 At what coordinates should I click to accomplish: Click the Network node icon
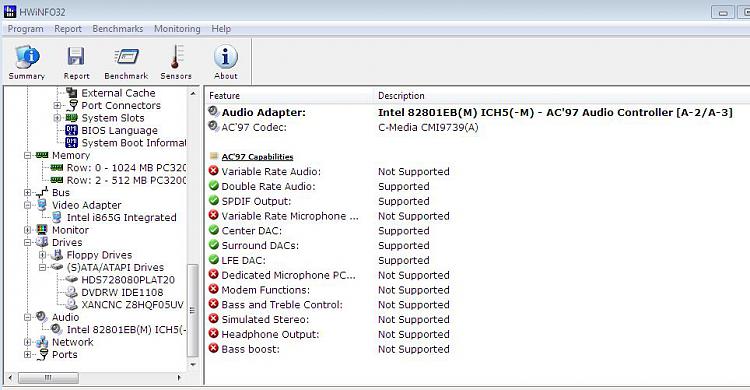(42, 342)
